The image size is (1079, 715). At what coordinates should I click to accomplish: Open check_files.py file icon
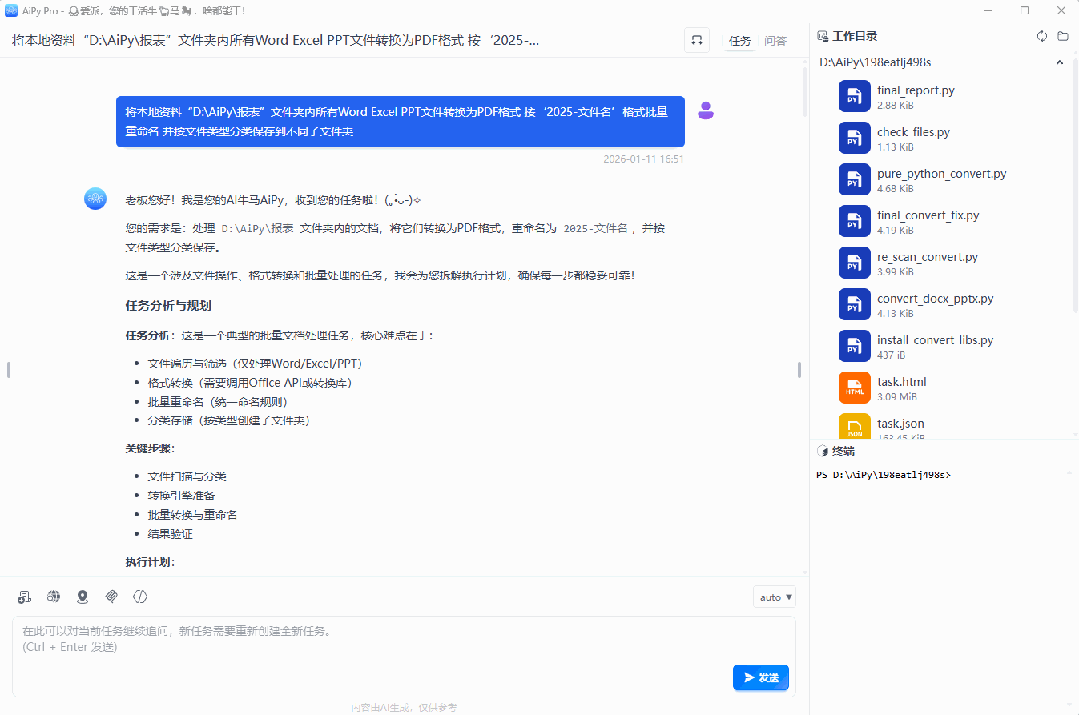(855, 138)
